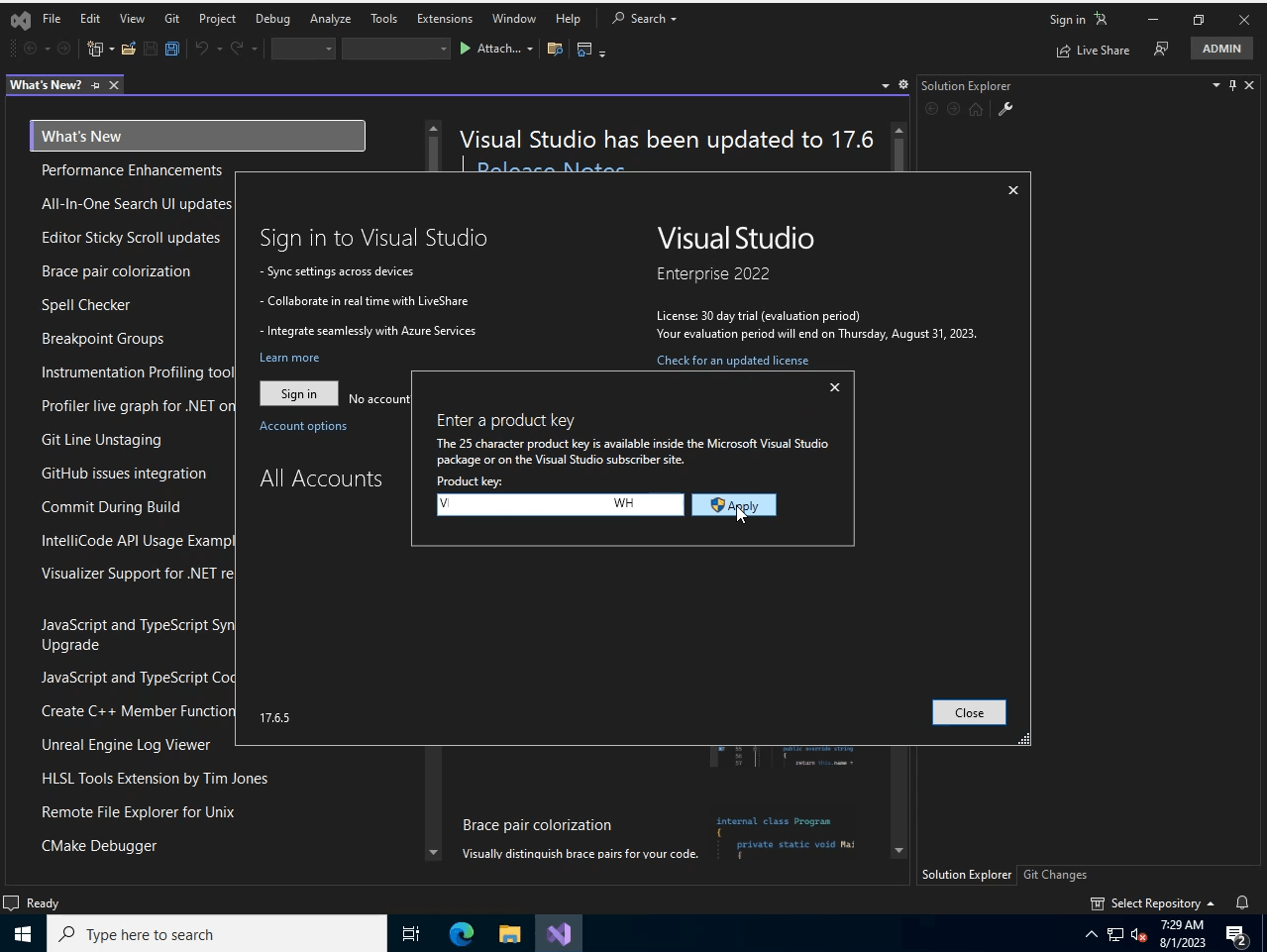Open Microsoft Edge from the taskbar

(462, 933)
